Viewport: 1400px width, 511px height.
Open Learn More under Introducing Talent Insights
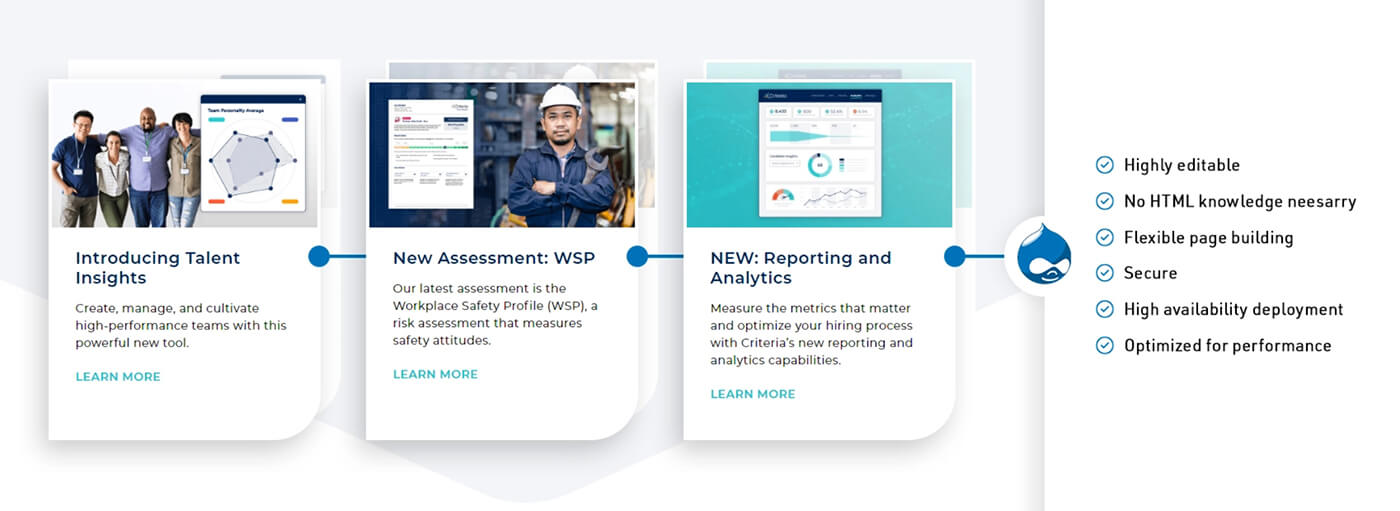click(118, 377)
